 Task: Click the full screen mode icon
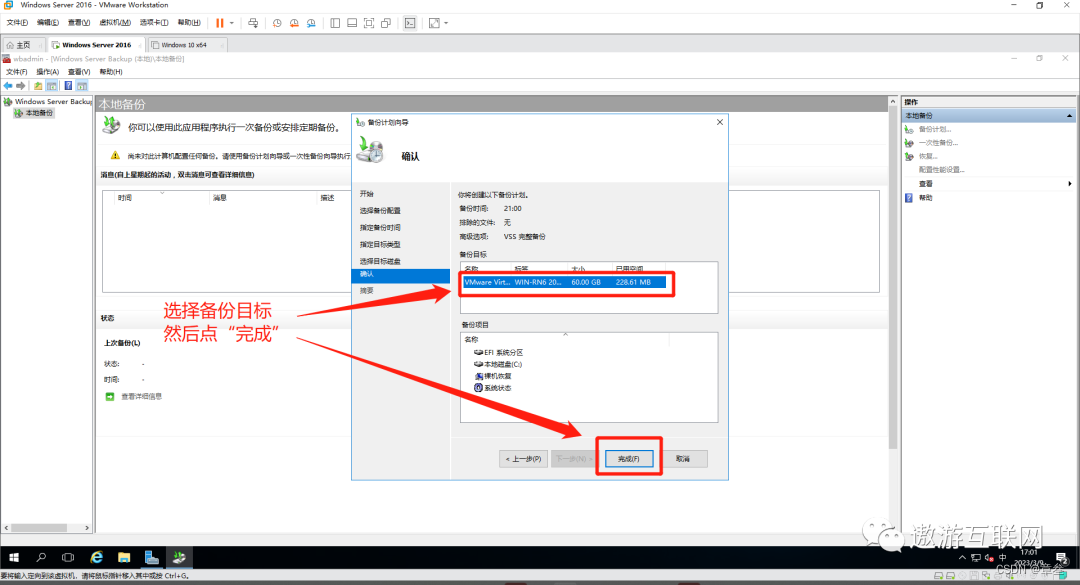coord(369,23)
